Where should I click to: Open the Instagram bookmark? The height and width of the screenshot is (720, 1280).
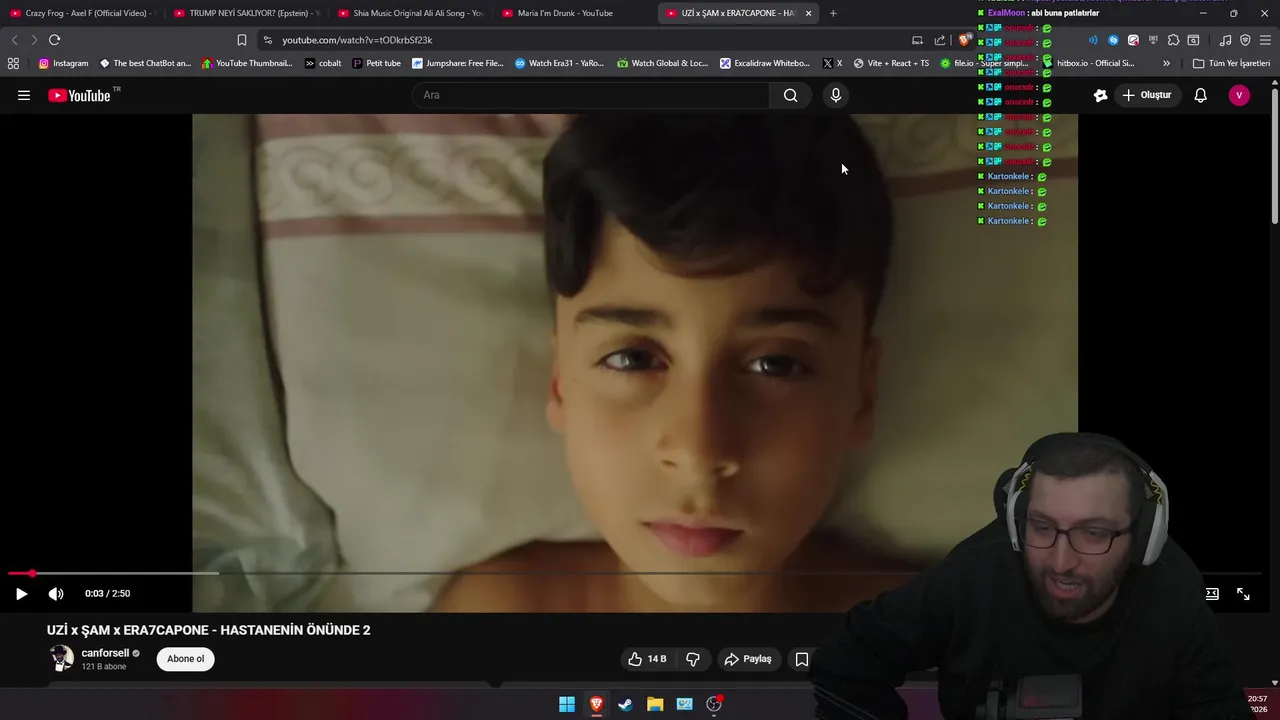point(63,63)
